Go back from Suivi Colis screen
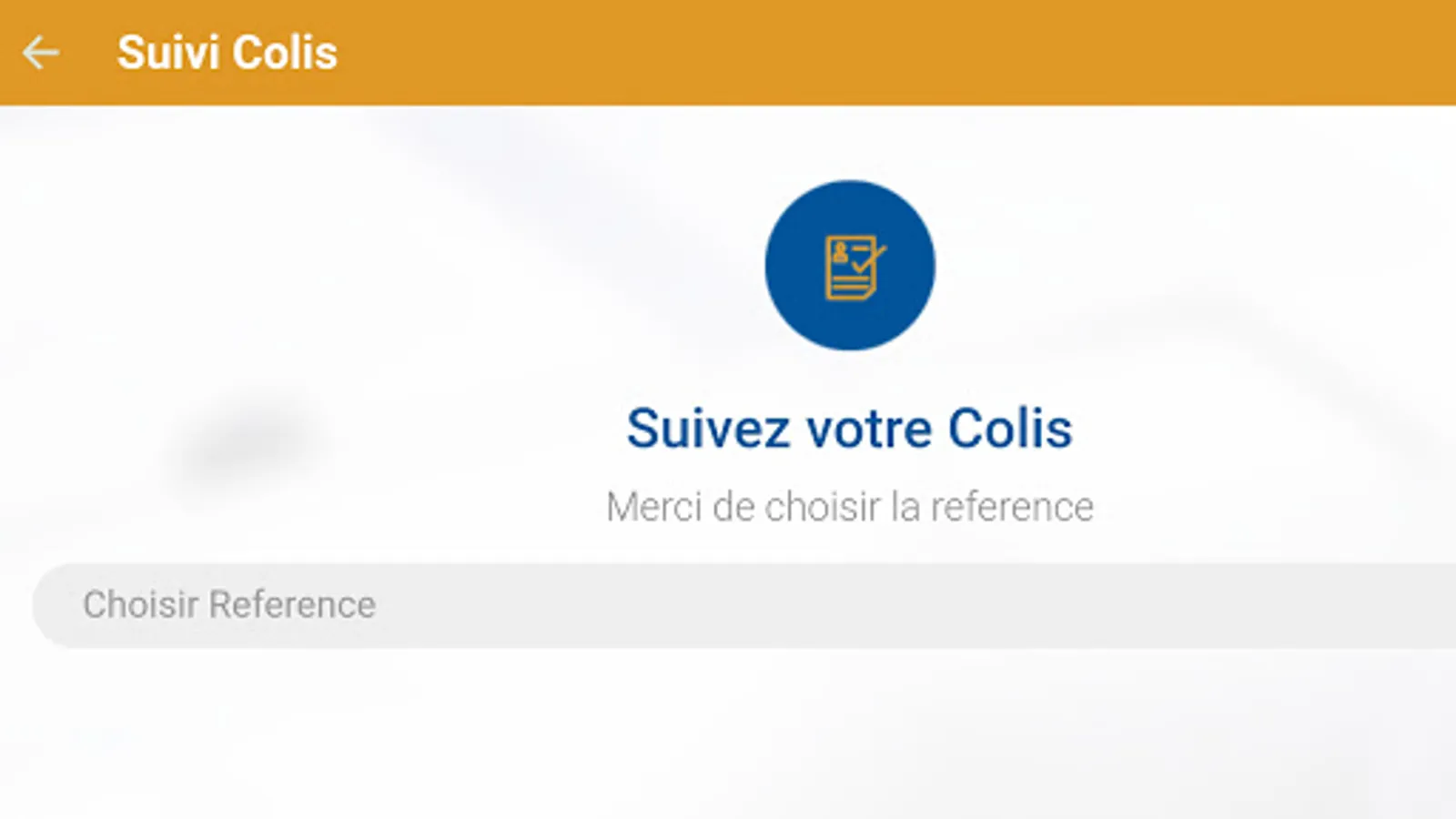 click(41, 53)
